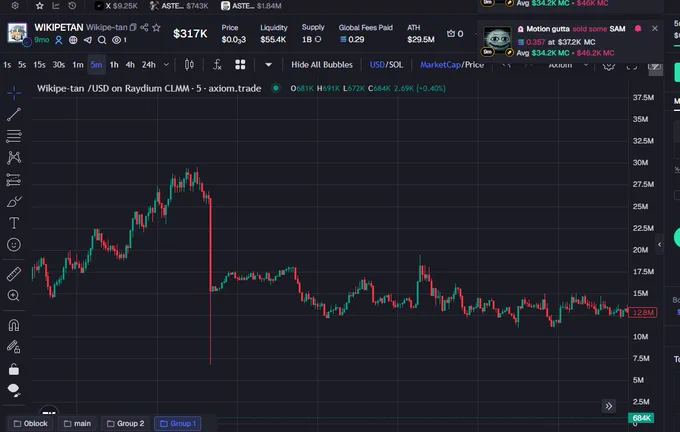Image resolution: width=680 pixels, height=432 pixels.
Task: Toggle MarketCap/Price axis display
Action: (x=452, y=65)
